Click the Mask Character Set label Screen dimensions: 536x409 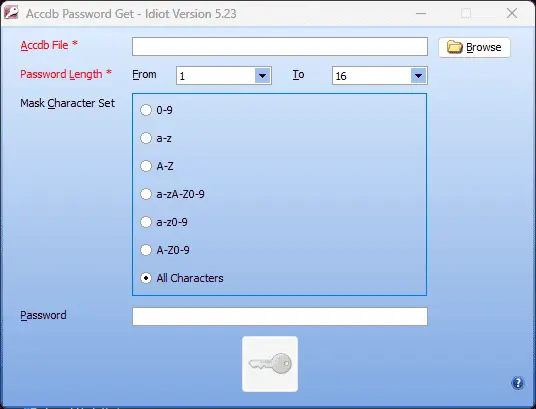67,103
